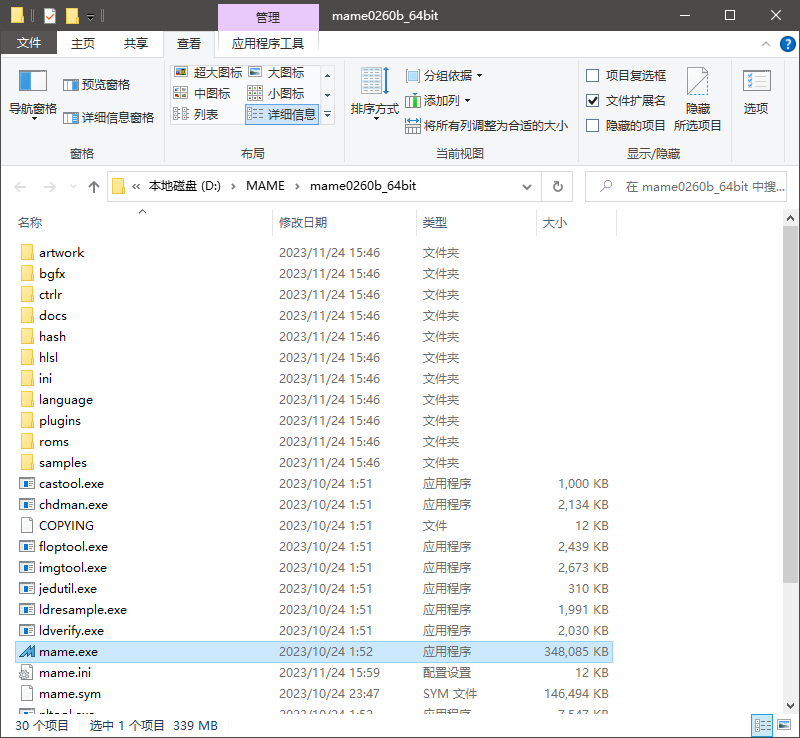
Task: Open the recent locations dropdown arrow
Action: point(73,187)
